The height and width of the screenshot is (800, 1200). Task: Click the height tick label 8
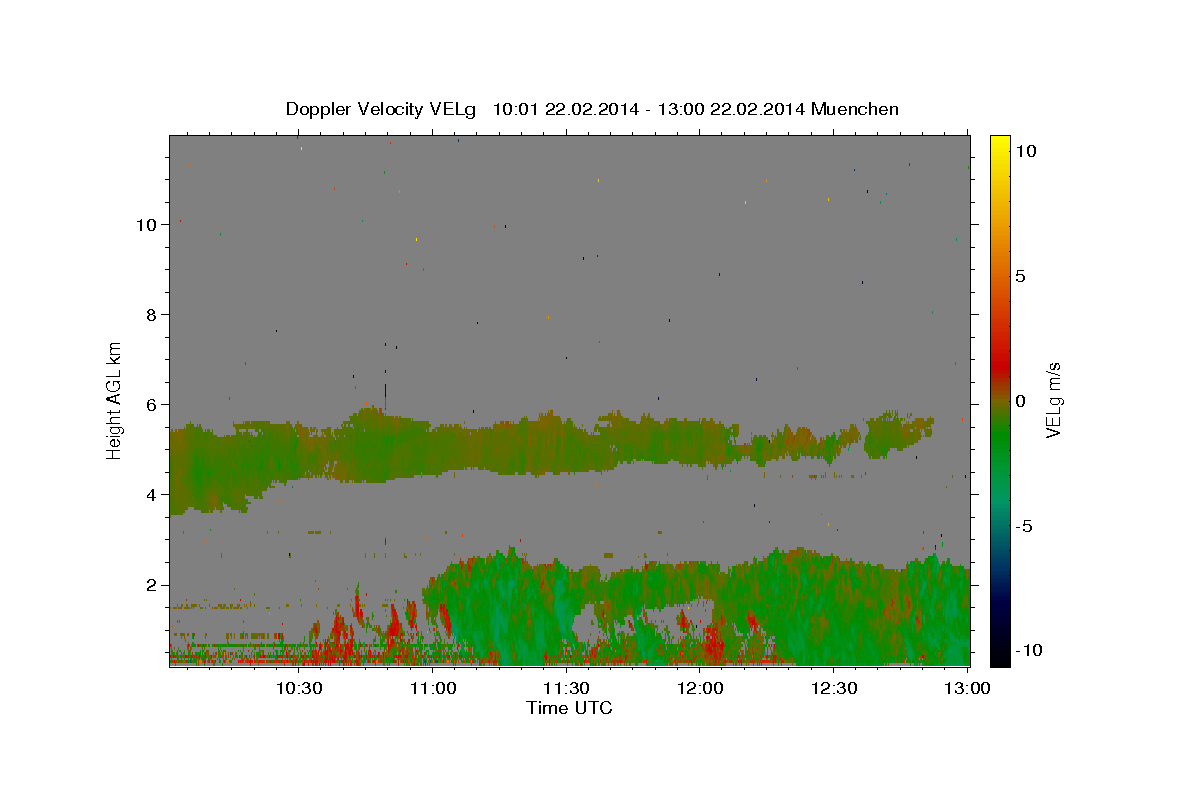(152, 315)
